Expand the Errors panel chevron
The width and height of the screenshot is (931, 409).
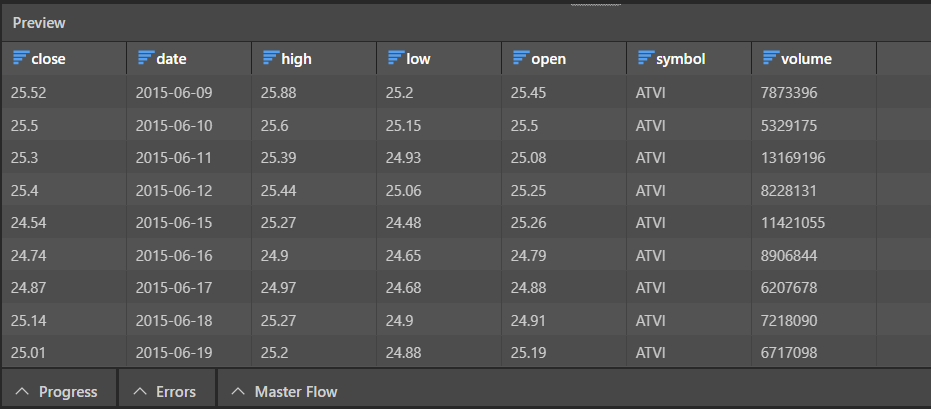click(139, 392)
